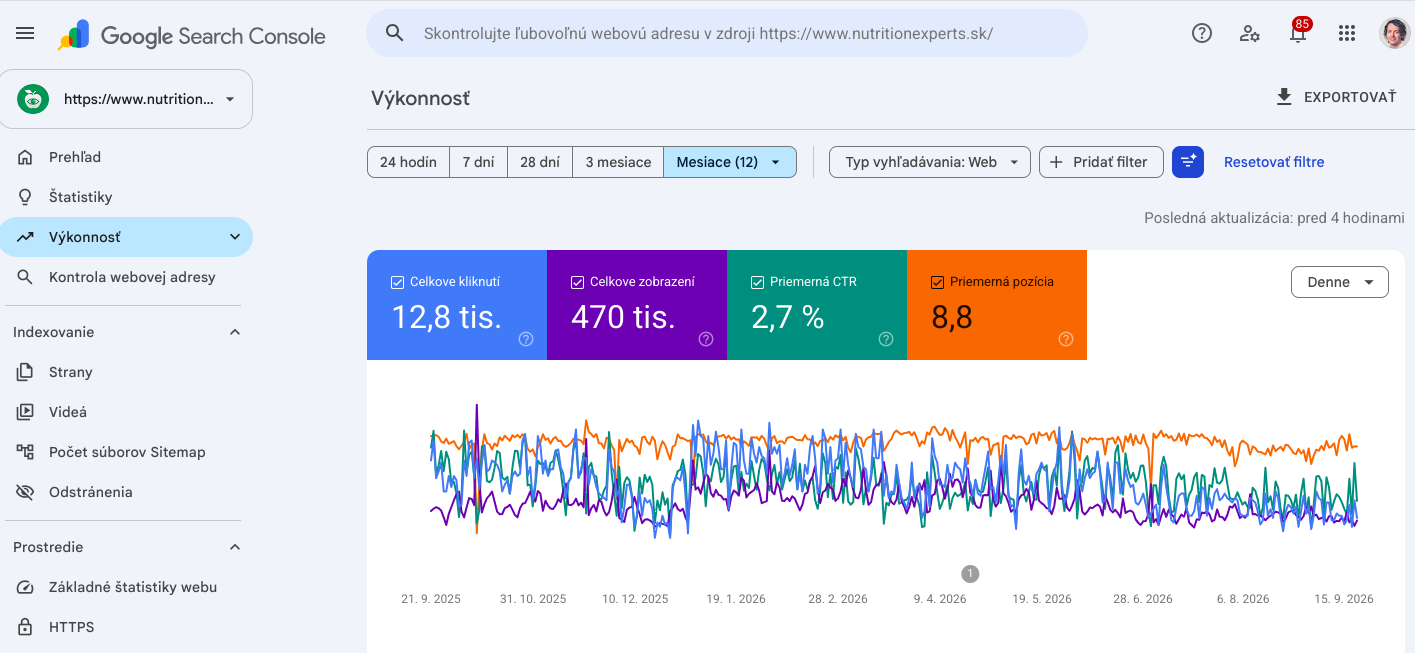Select the blue Celkove kliknutí metric card
Screen dimensions: 1415x653
pyautogui.click(x=457, y=305)
